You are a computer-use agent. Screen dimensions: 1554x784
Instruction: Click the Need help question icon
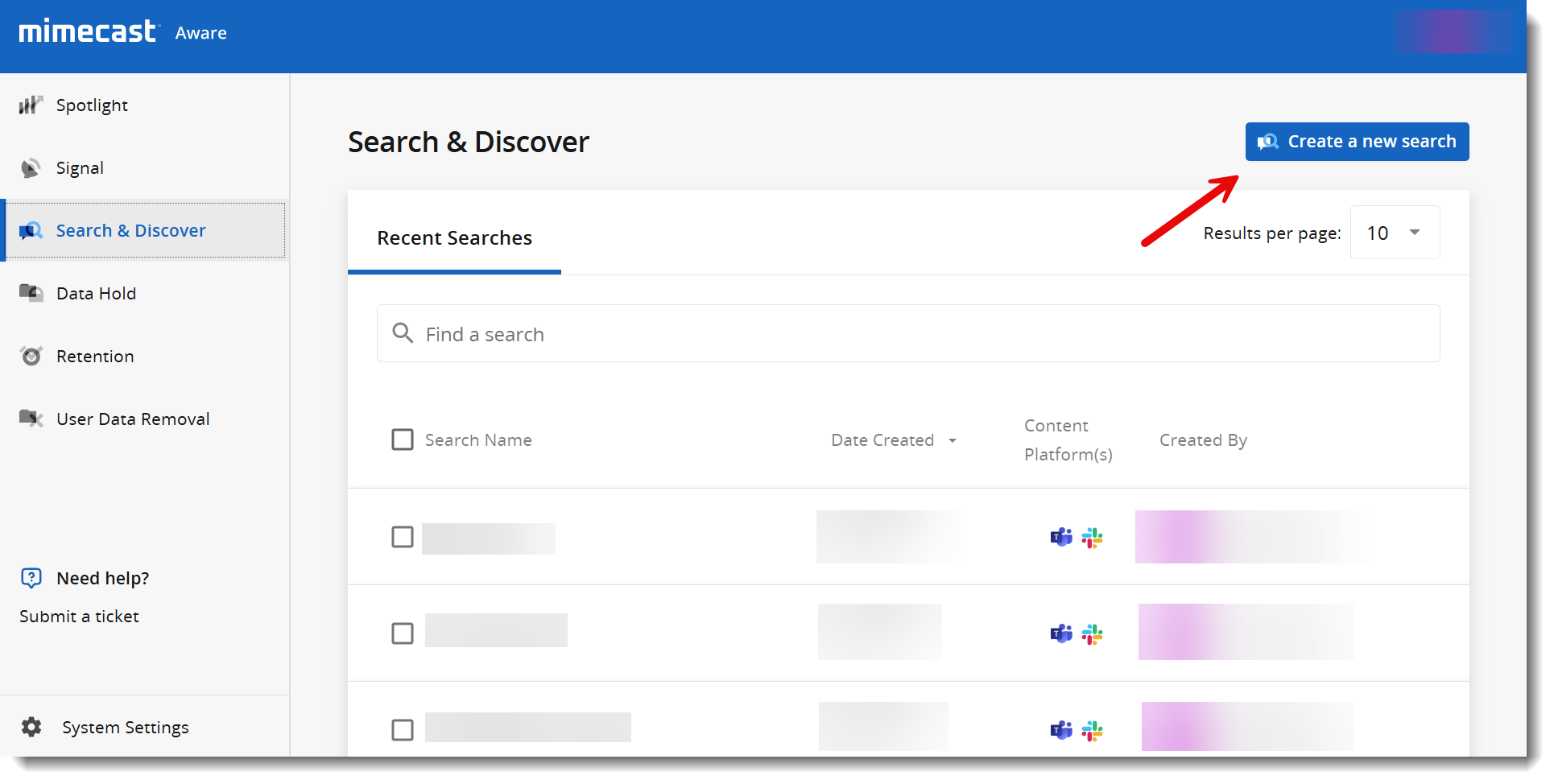31,578
